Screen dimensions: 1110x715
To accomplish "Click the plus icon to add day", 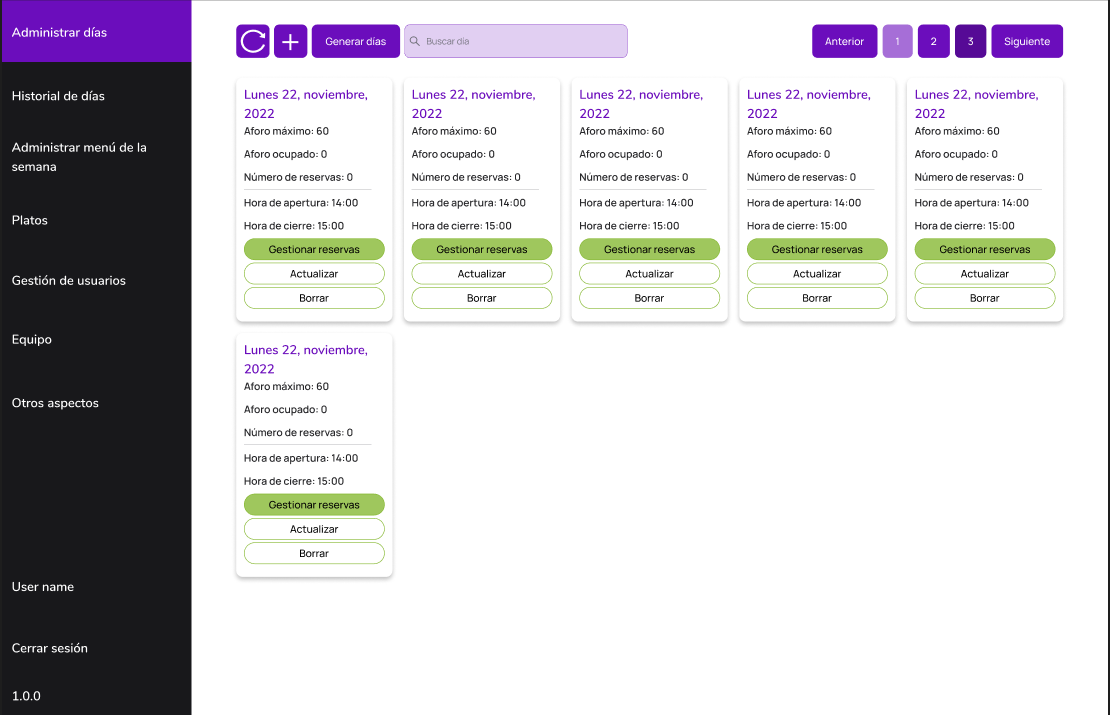I will [290, 41].
